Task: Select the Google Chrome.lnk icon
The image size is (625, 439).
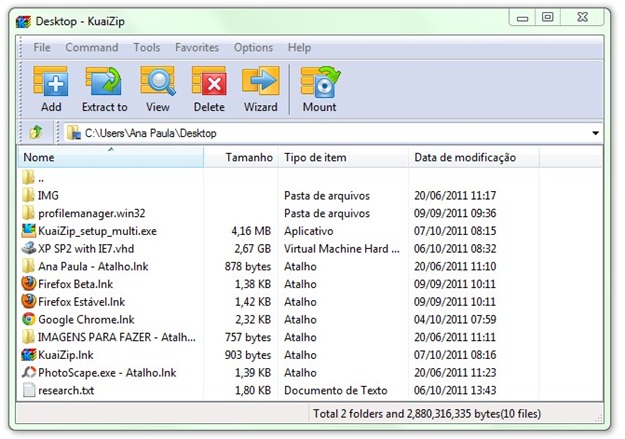Action: (x=28, y=319)
